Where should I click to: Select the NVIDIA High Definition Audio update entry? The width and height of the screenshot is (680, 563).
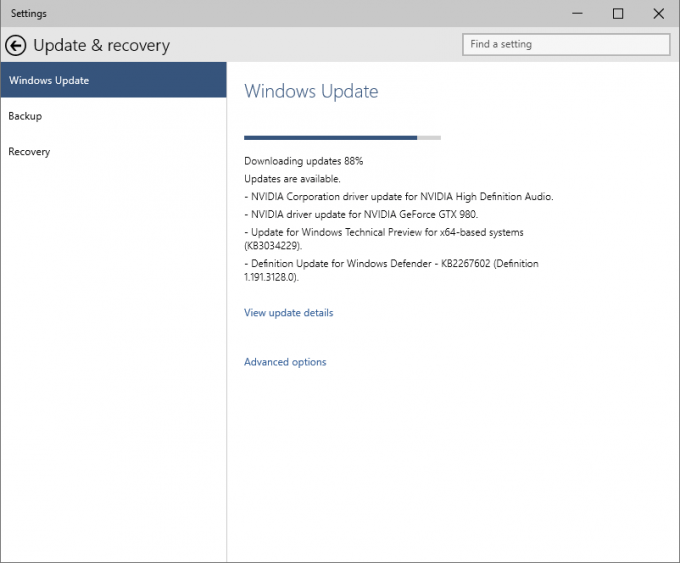(x=399, y=196)
